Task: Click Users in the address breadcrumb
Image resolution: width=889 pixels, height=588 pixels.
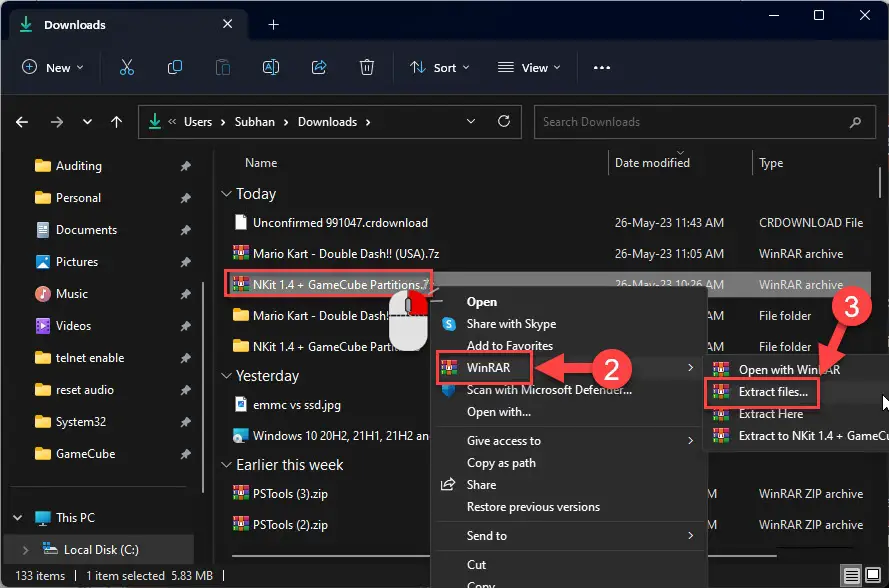Action: pos(198,122)
